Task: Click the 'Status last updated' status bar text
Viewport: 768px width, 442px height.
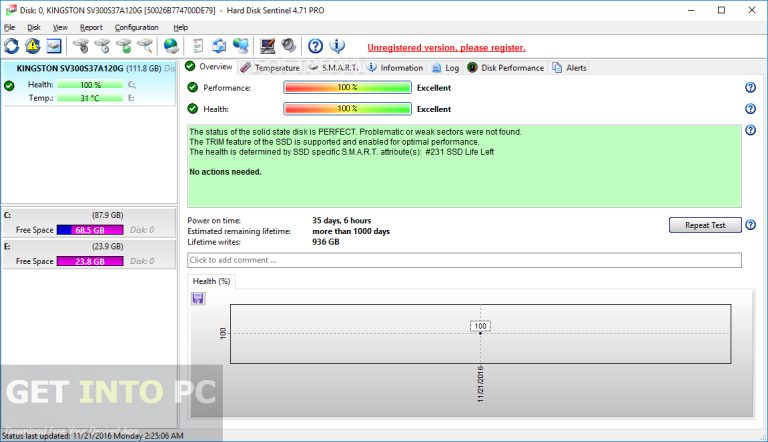Action: 93,436
